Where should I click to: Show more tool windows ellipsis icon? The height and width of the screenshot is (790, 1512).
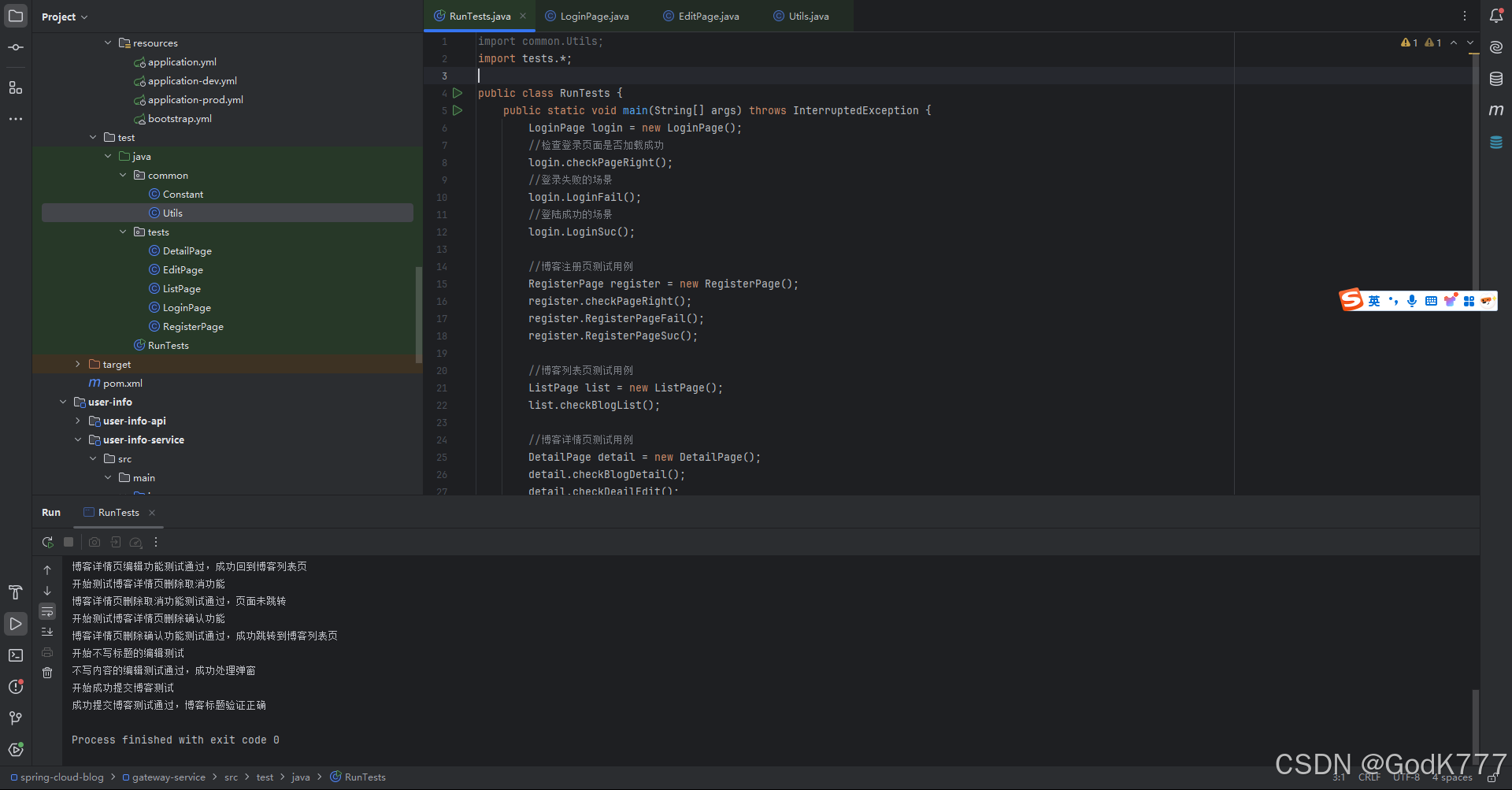pyautogui.click(x=16, y=119)
